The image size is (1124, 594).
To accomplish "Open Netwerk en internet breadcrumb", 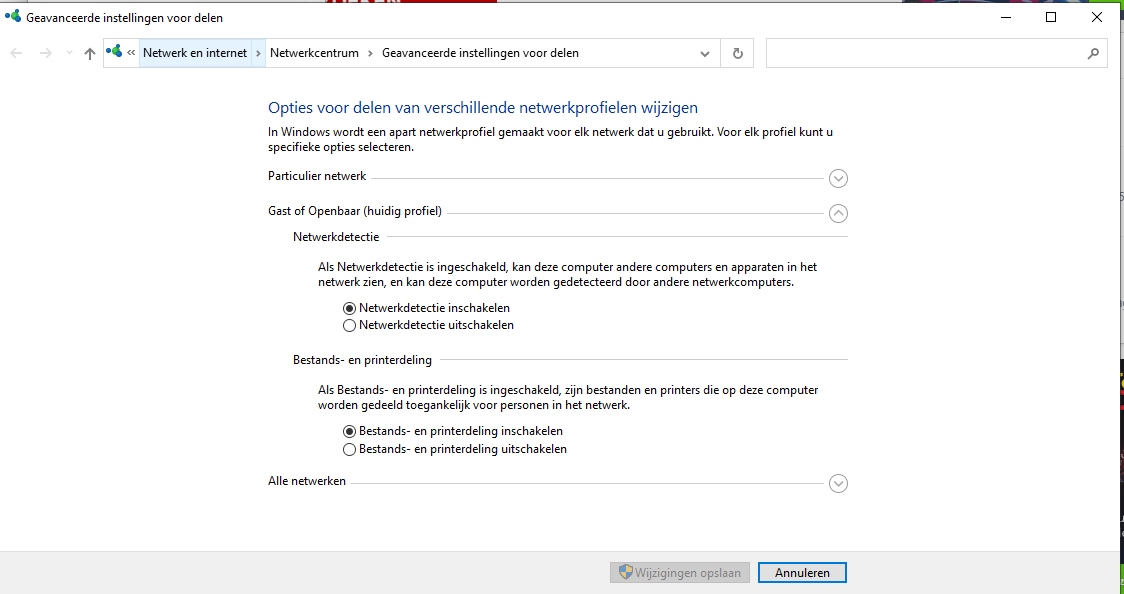I will coord(195,53).
